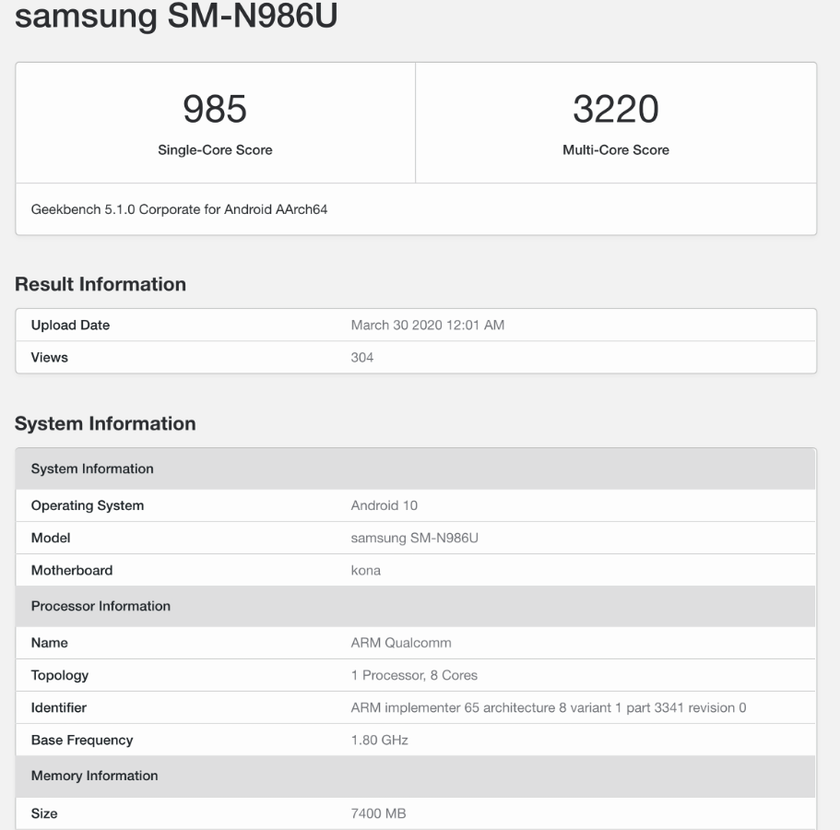
Task: Click the gray "System Information" table header row
Action: [x=416, y=469]
